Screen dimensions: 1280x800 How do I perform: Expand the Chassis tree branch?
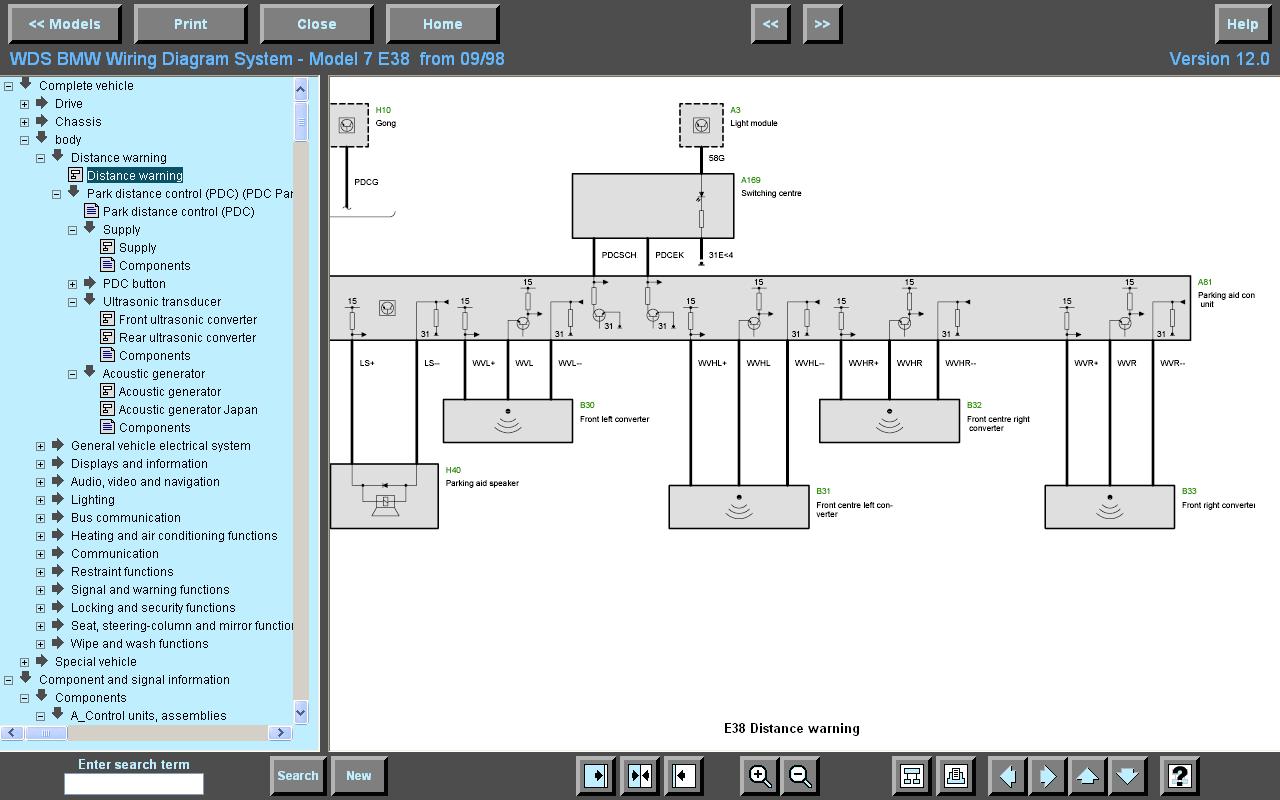click(x=25, y=122)
